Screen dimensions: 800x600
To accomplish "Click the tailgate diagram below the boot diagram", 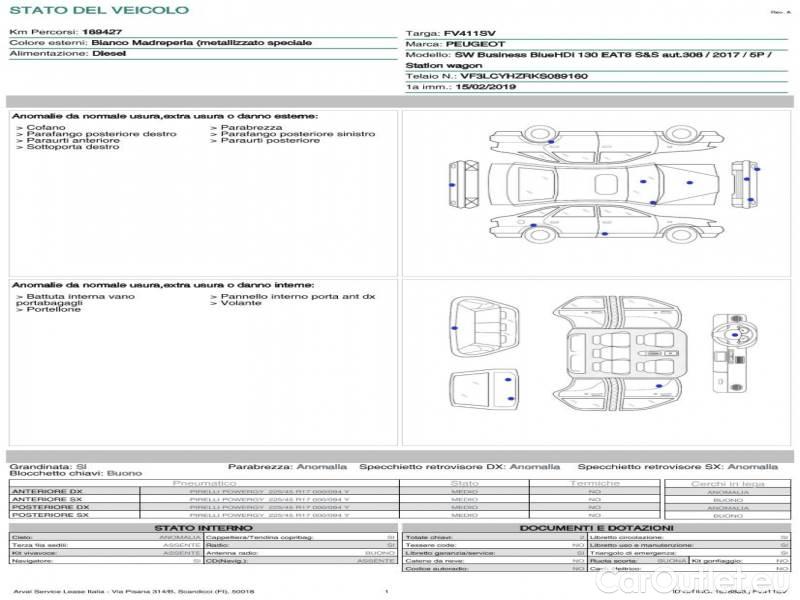I will pyautogui.click(x=484, y=391).
